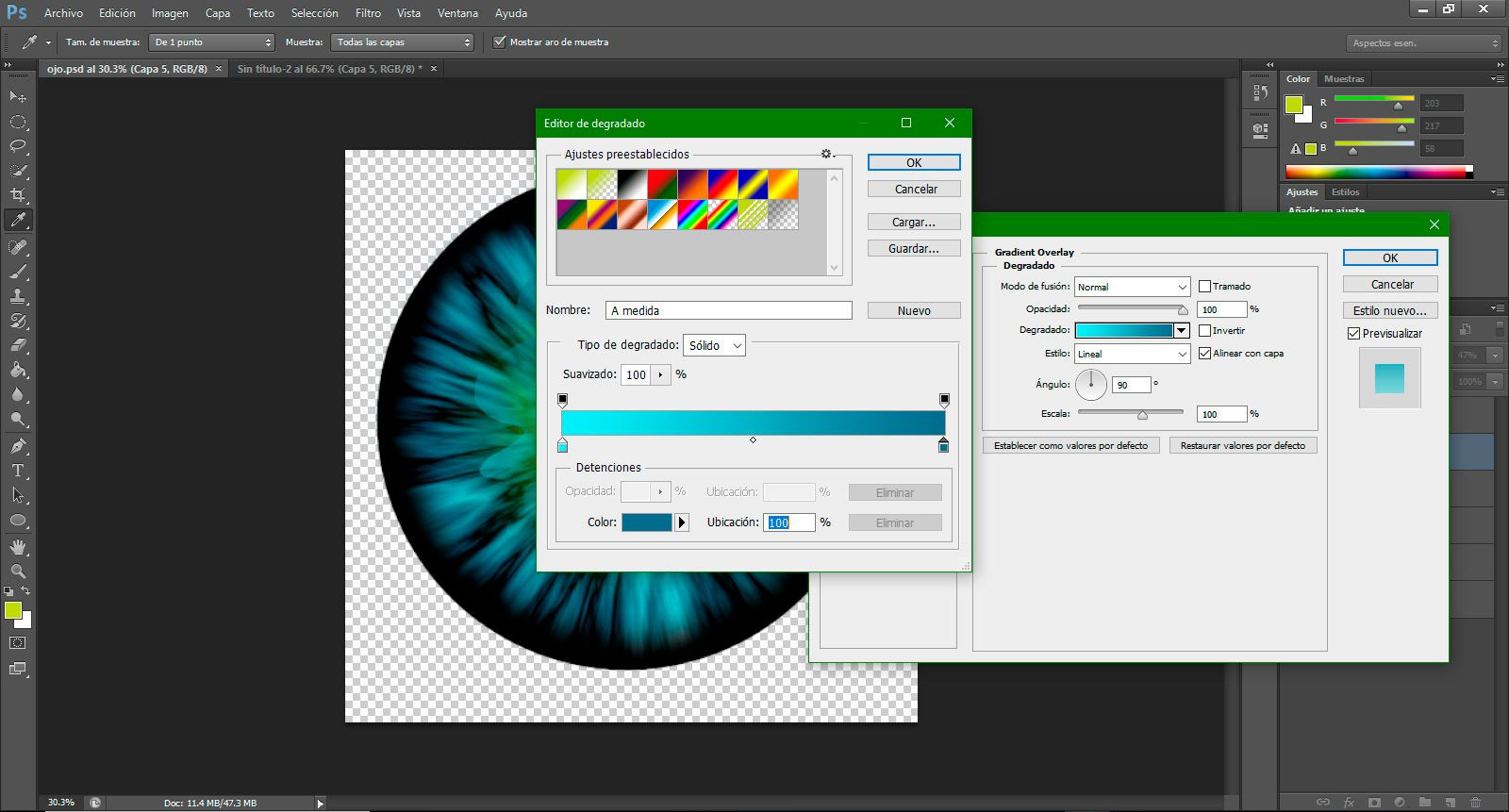
Task: Select the Crop tool
Action: coord(18,195)
